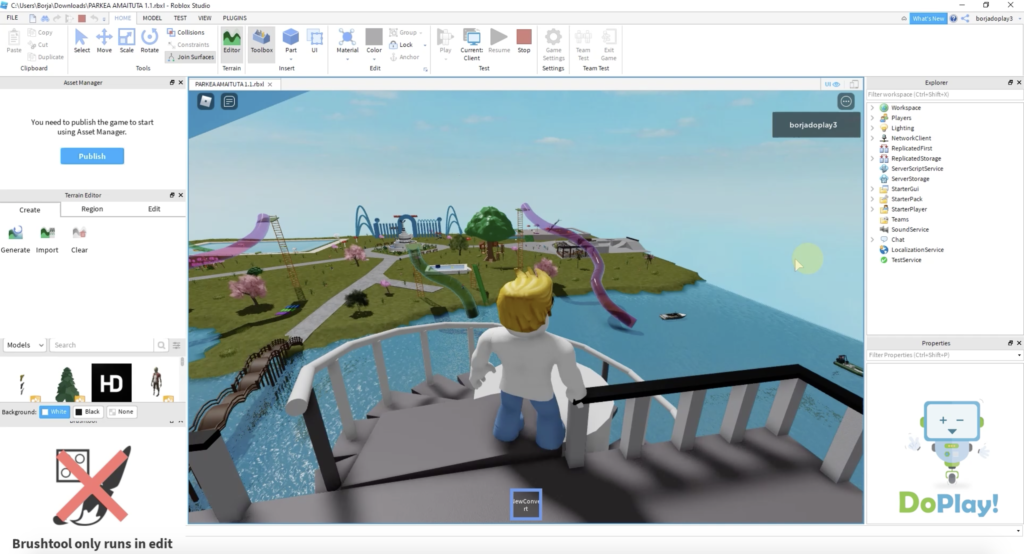Viewport: 1024px width, 554px height.
Task: Toggle Collisions option
Action: click(x=185, y=32)
